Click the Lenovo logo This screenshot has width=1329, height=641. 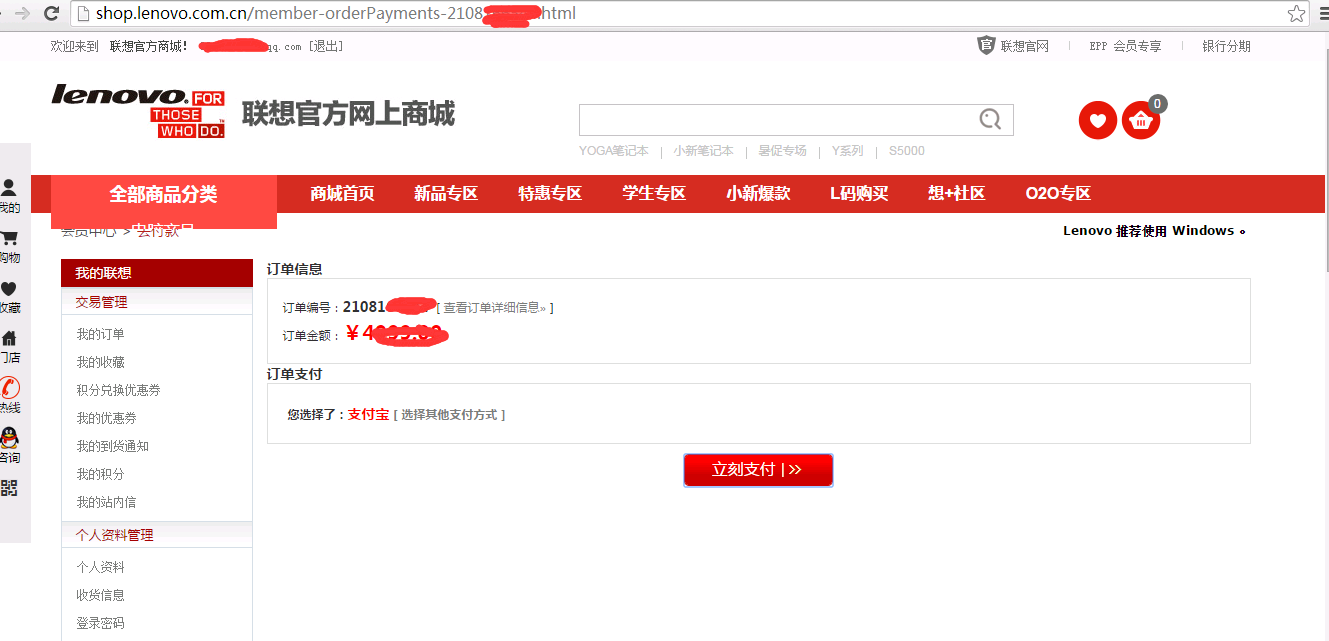138,110
